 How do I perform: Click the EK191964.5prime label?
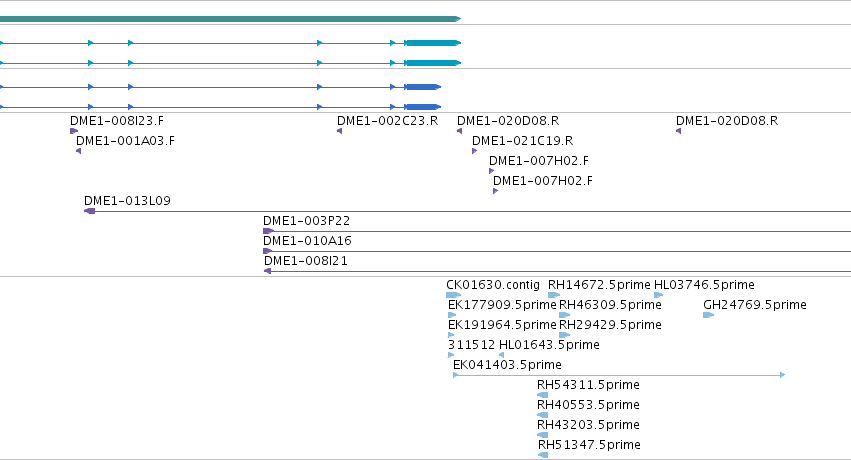(x=502, y=325)
